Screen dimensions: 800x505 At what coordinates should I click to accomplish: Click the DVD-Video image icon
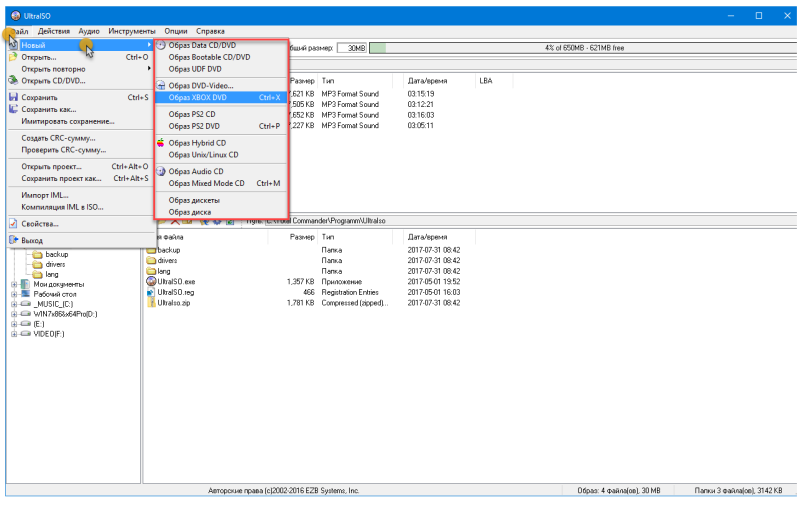[x=161, y=85]
